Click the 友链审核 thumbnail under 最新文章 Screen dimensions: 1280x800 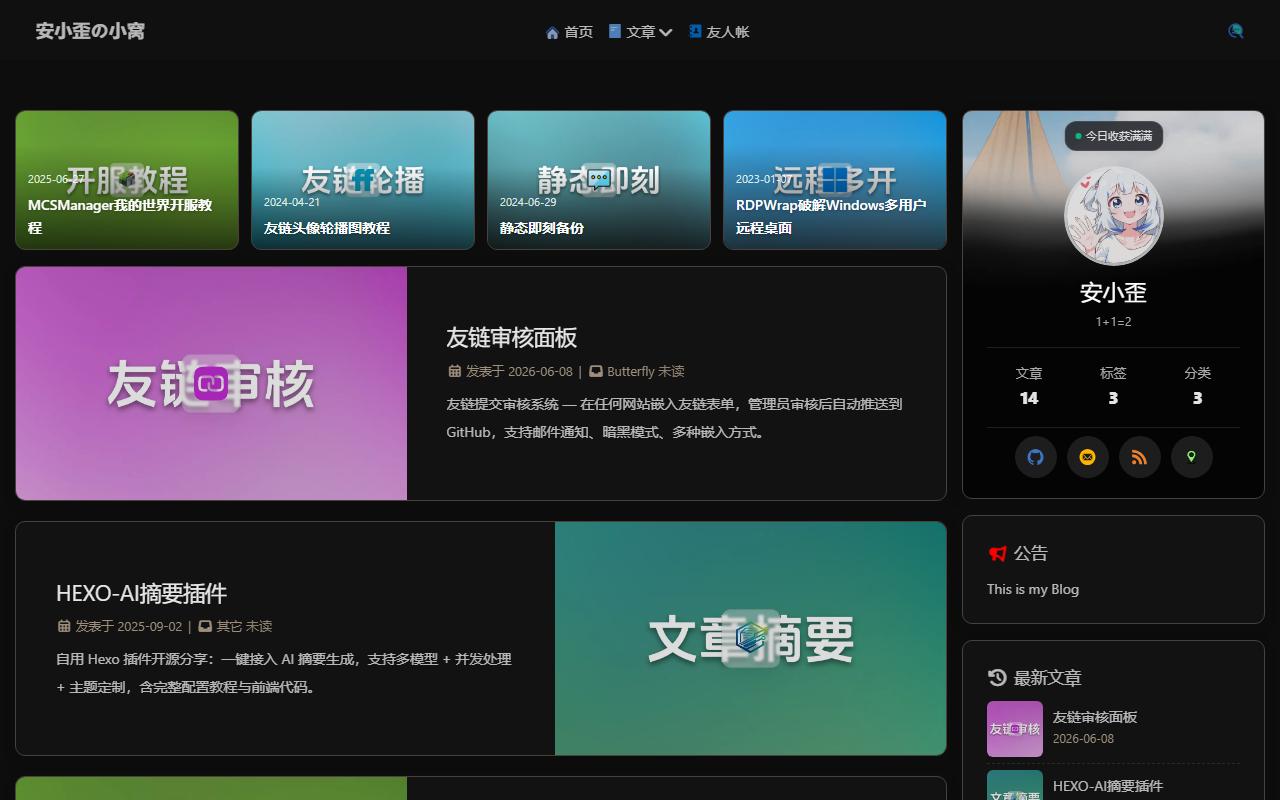click(x=1015, y=729)
